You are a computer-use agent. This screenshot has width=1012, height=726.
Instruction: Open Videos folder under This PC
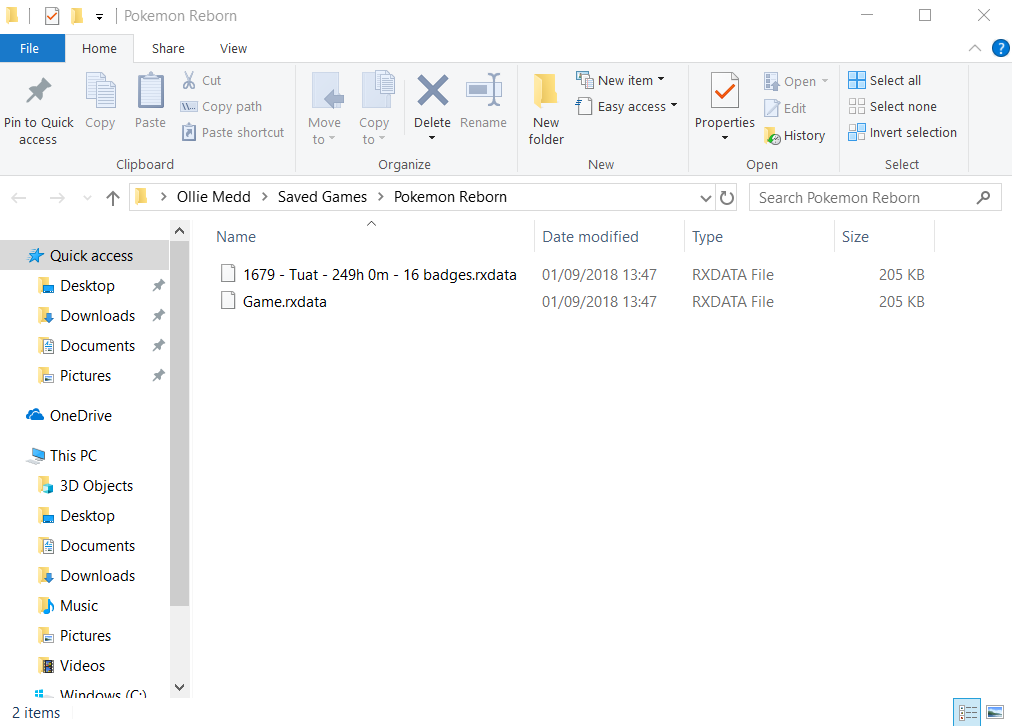[x=82, y=666]
